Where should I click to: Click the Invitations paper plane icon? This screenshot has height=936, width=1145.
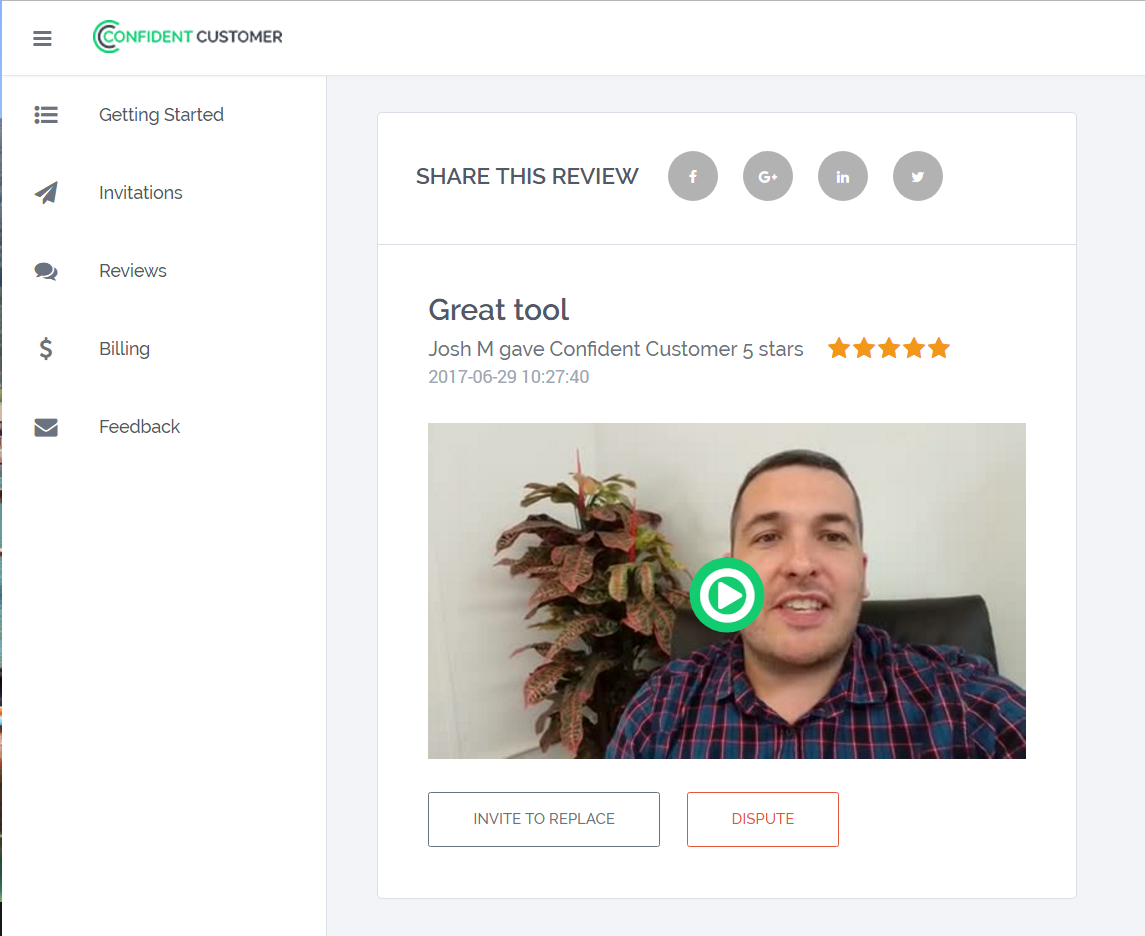pos(46,193)
